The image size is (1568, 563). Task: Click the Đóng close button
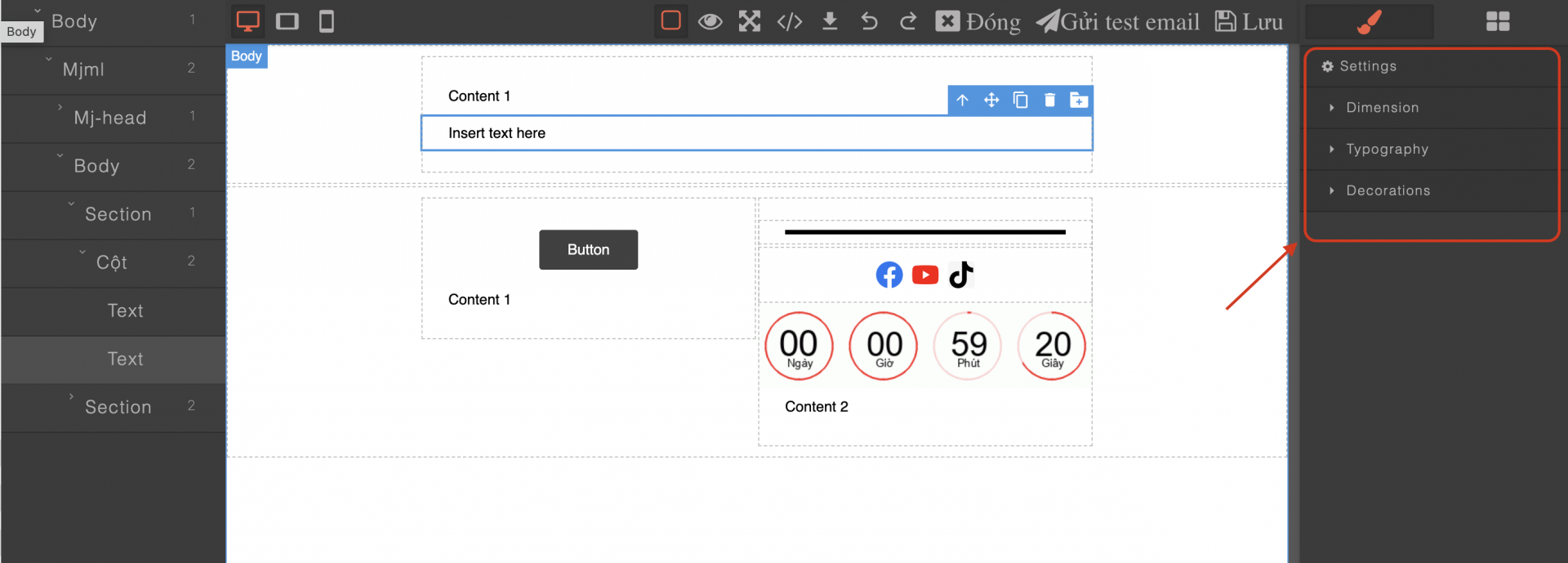coord(978,21)
